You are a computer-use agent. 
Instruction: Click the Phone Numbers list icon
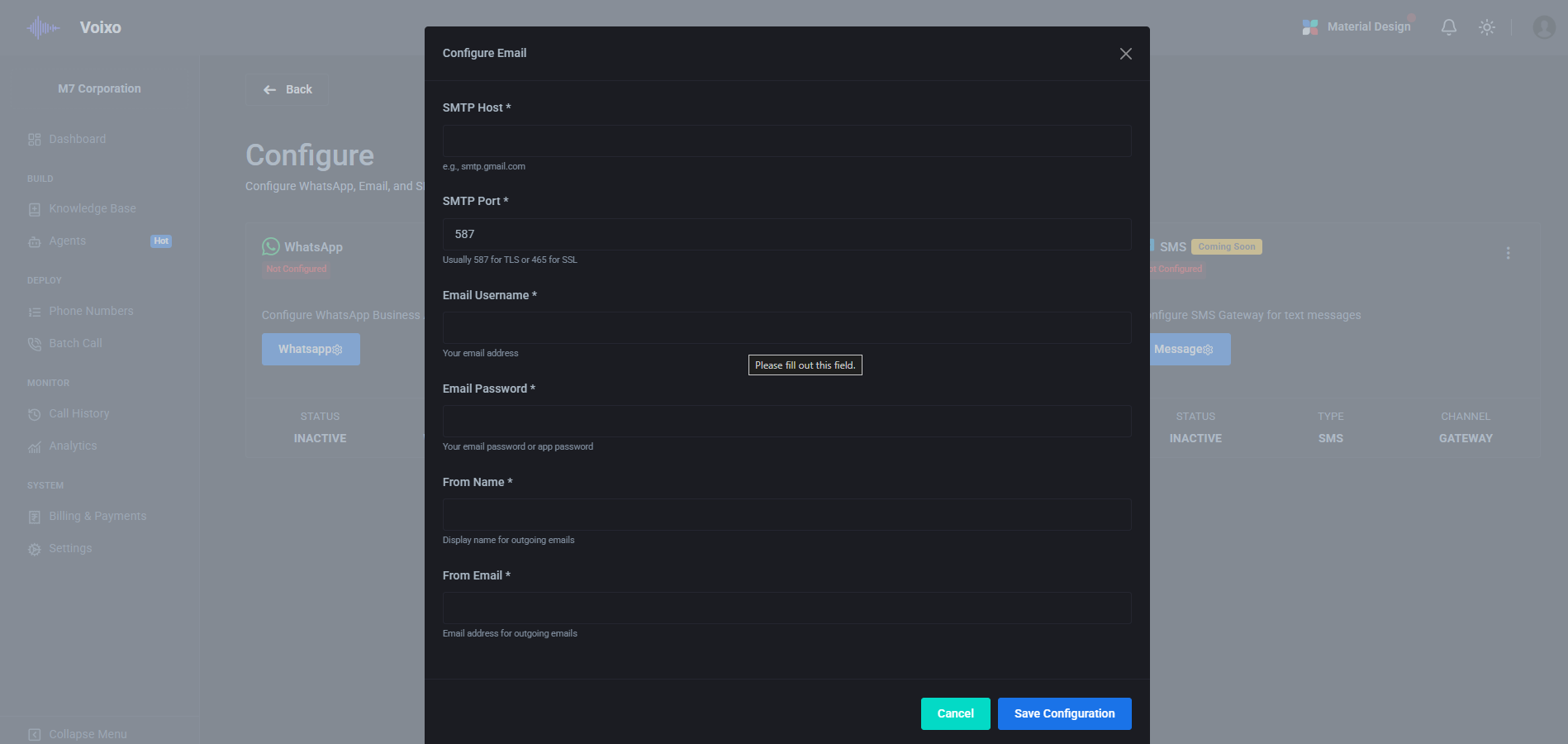pos(34,311)
